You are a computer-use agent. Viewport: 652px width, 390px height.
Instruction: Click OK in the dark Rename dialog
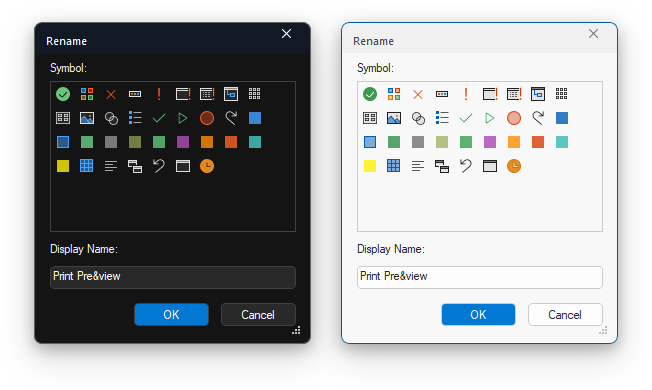[171, 314]
